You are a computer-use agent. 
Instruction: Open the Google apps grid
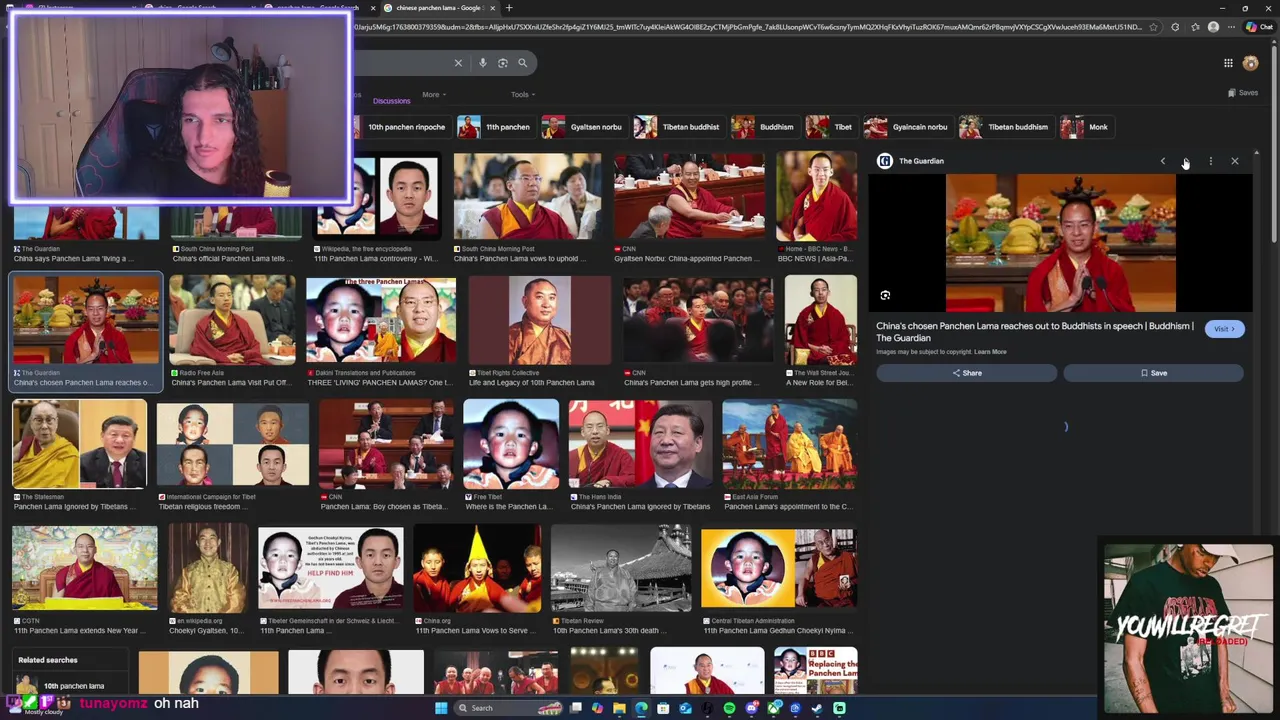coord(1228,63)
